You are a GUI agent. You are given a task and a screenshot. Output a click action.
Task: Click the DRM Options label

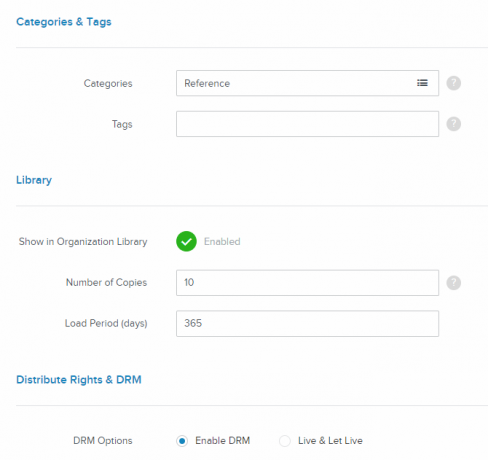click(103, 441)
